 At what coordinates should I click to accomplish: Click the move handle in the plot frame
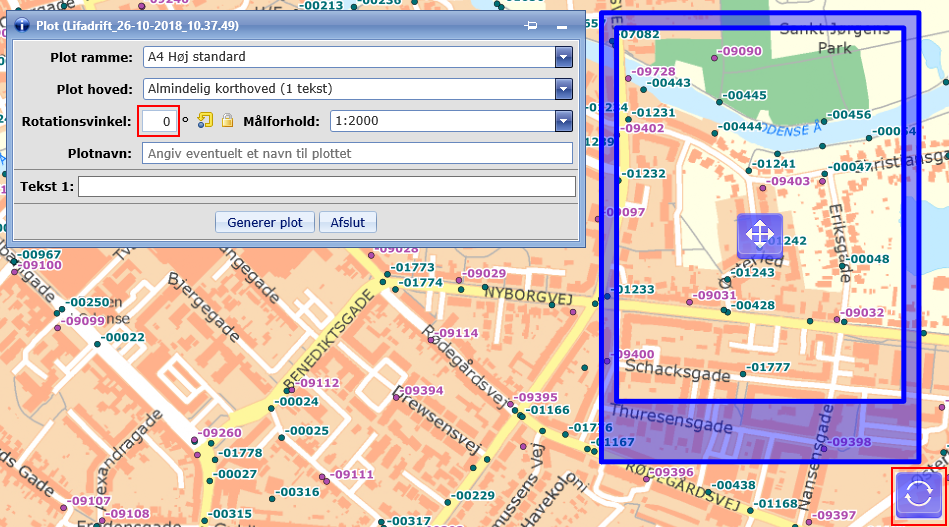[759, 236]
